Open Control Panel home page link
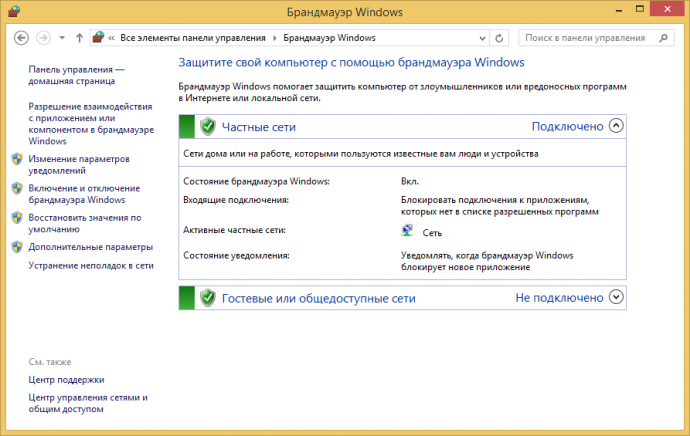690x436 pixels. [x=76, y=75]
